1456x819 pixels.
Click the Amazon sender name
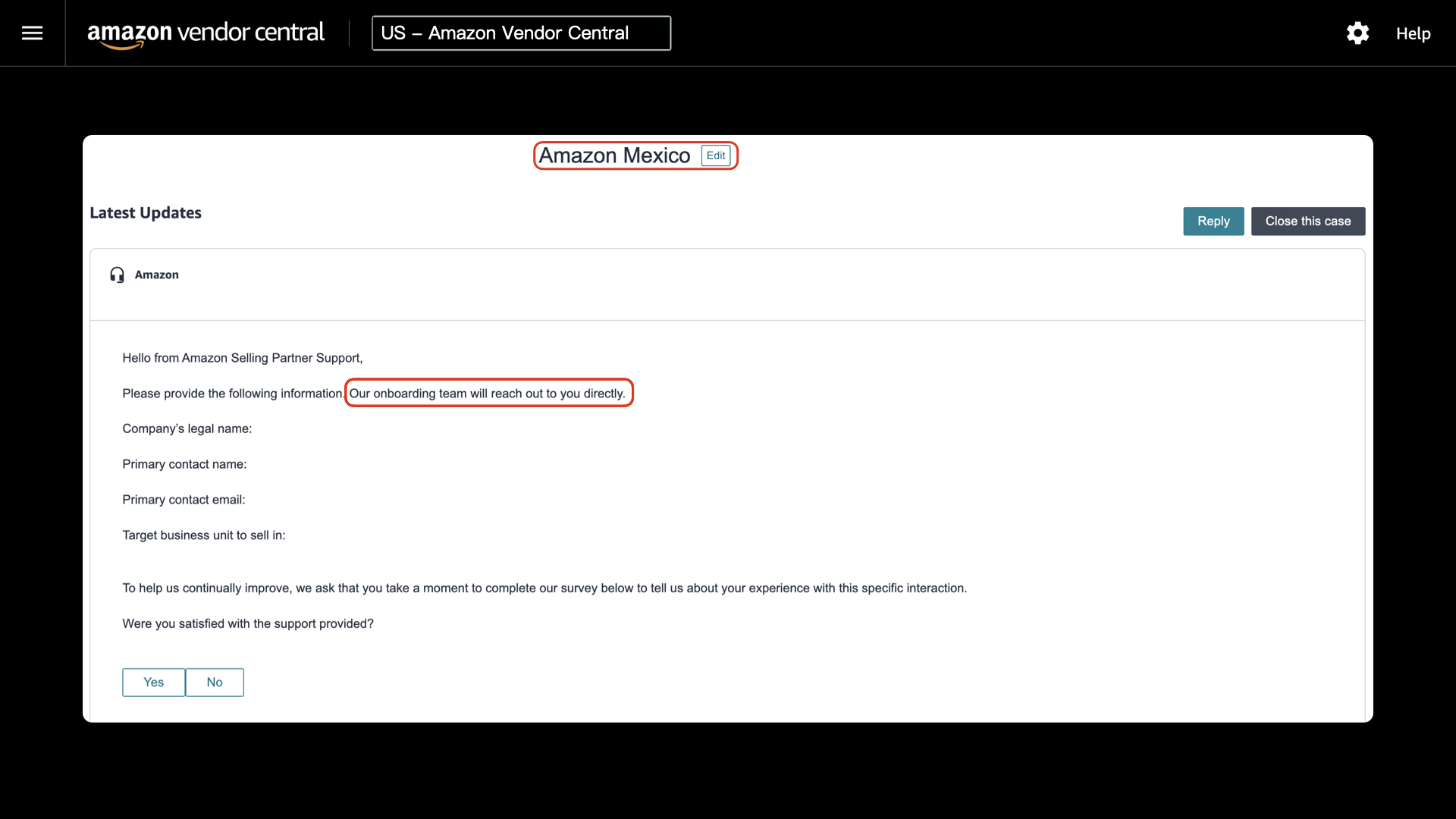(x=157, y=275)
